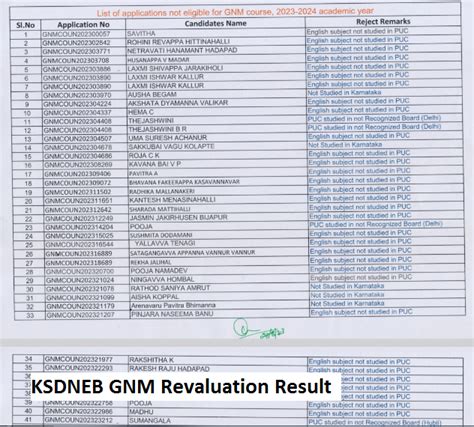This screenshot has height=427, width=474.
Task: Select the name SAVITHA
Action: [x=141, y=33]
